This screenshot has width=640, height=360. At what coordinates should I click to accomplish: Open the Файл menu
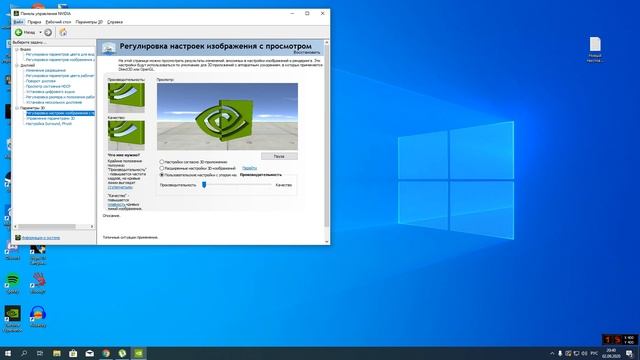click(x=18, y=22)
